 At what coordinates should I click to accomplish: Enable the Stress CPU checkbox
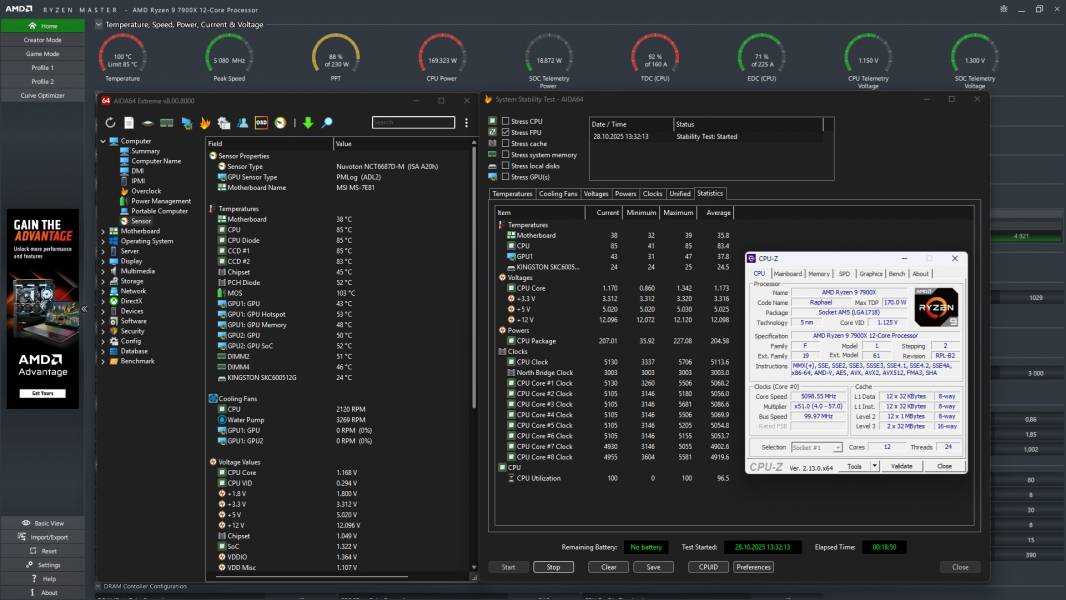(506, 121)
